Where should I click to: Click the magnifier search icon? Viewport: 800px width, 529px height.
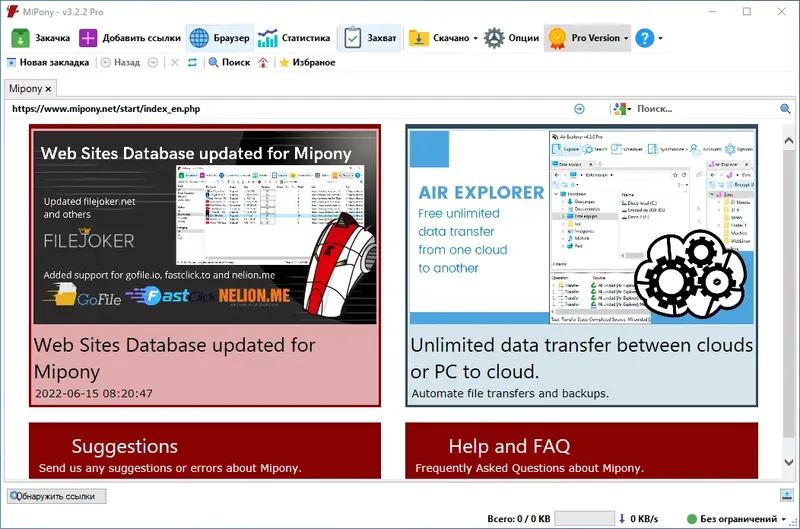point(785,109)
